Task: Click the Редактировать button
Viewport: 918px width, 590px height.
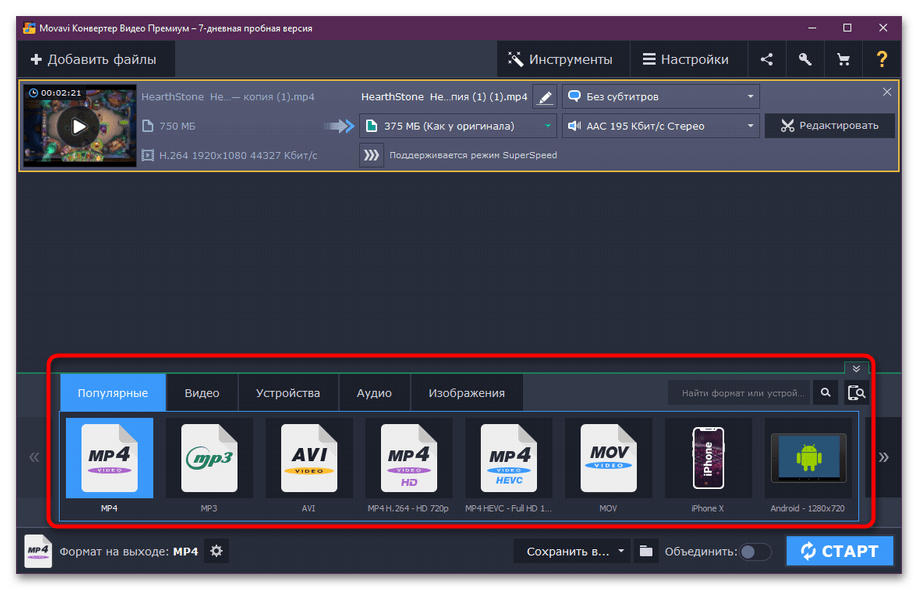Action: click(x=830, y=126)
